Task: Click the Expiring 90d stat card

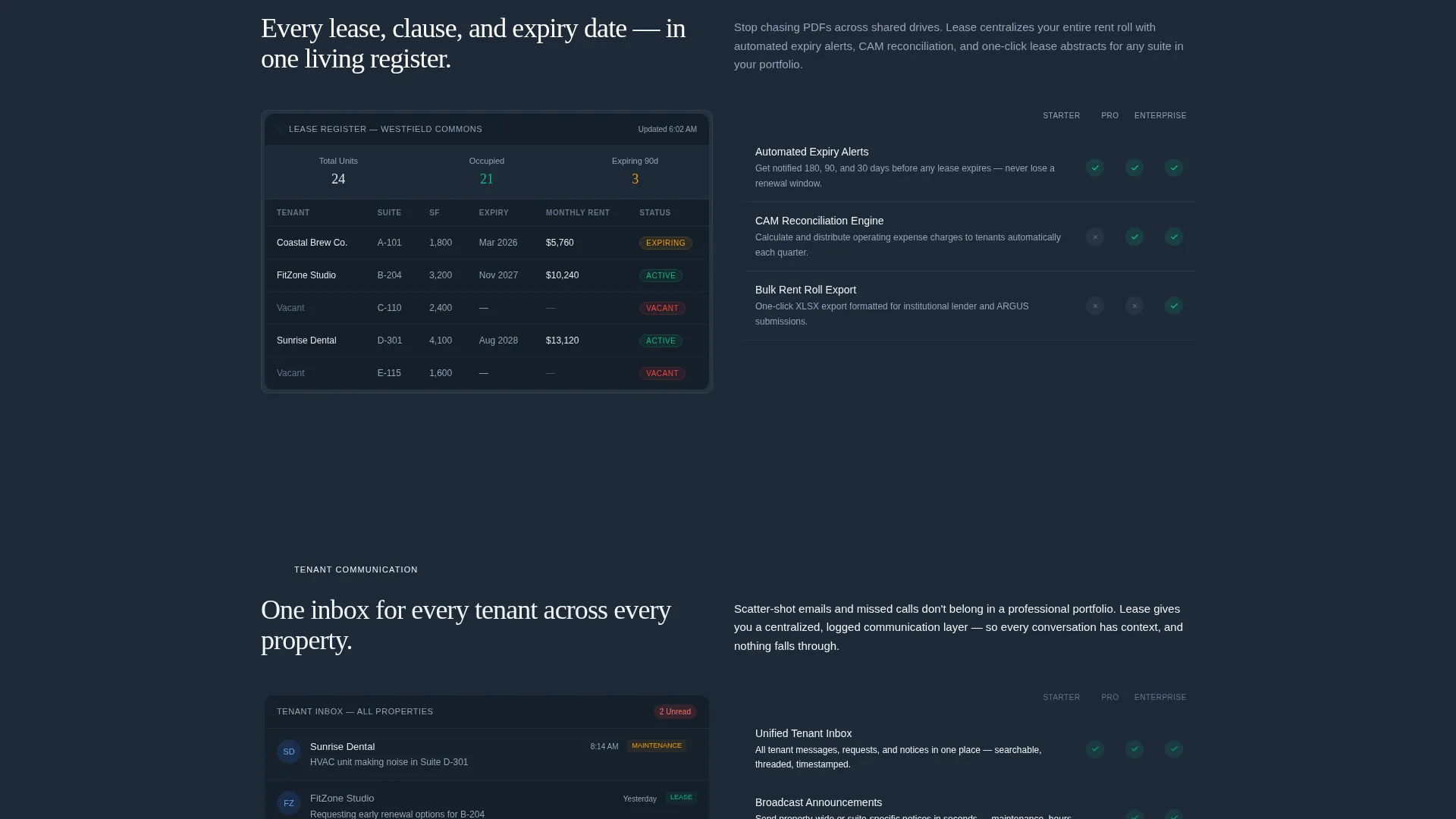Action: (635, 171)
